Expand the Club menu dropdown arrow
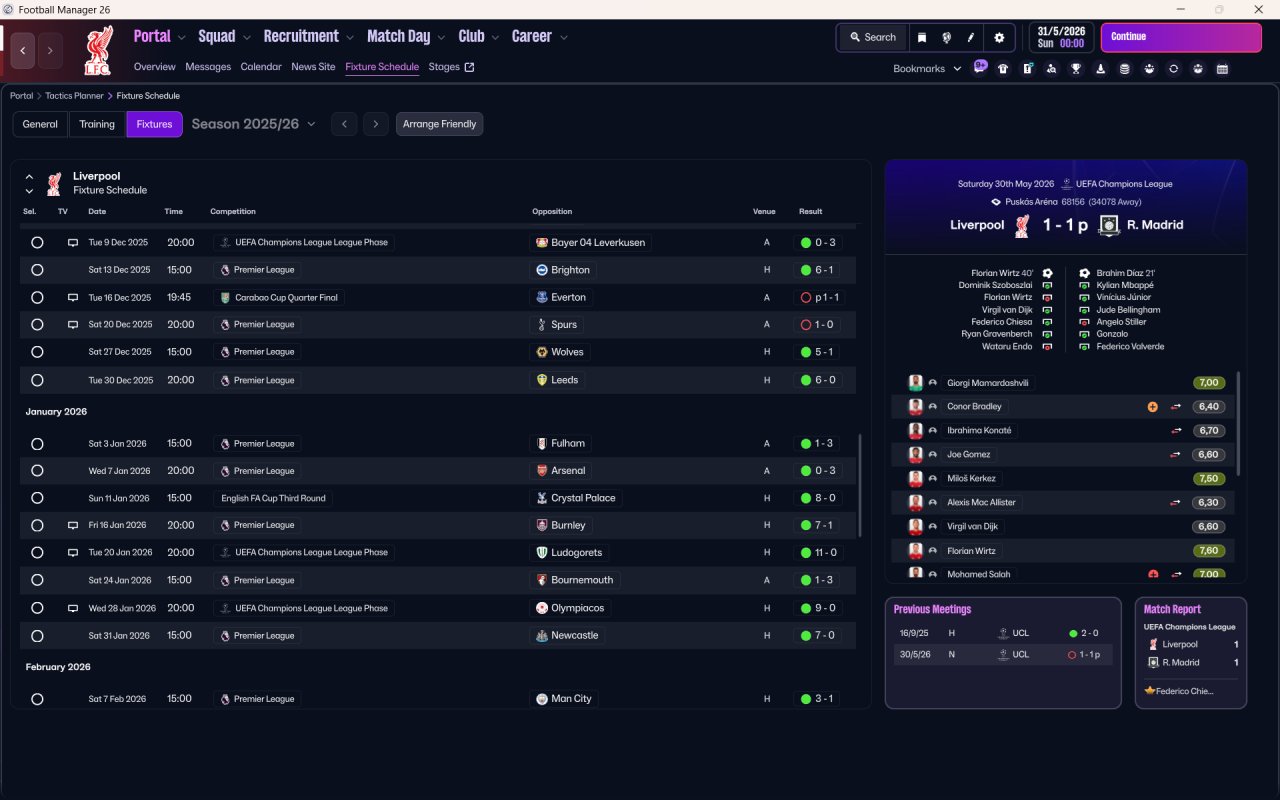1280x800 pixels. coord(495,38)
